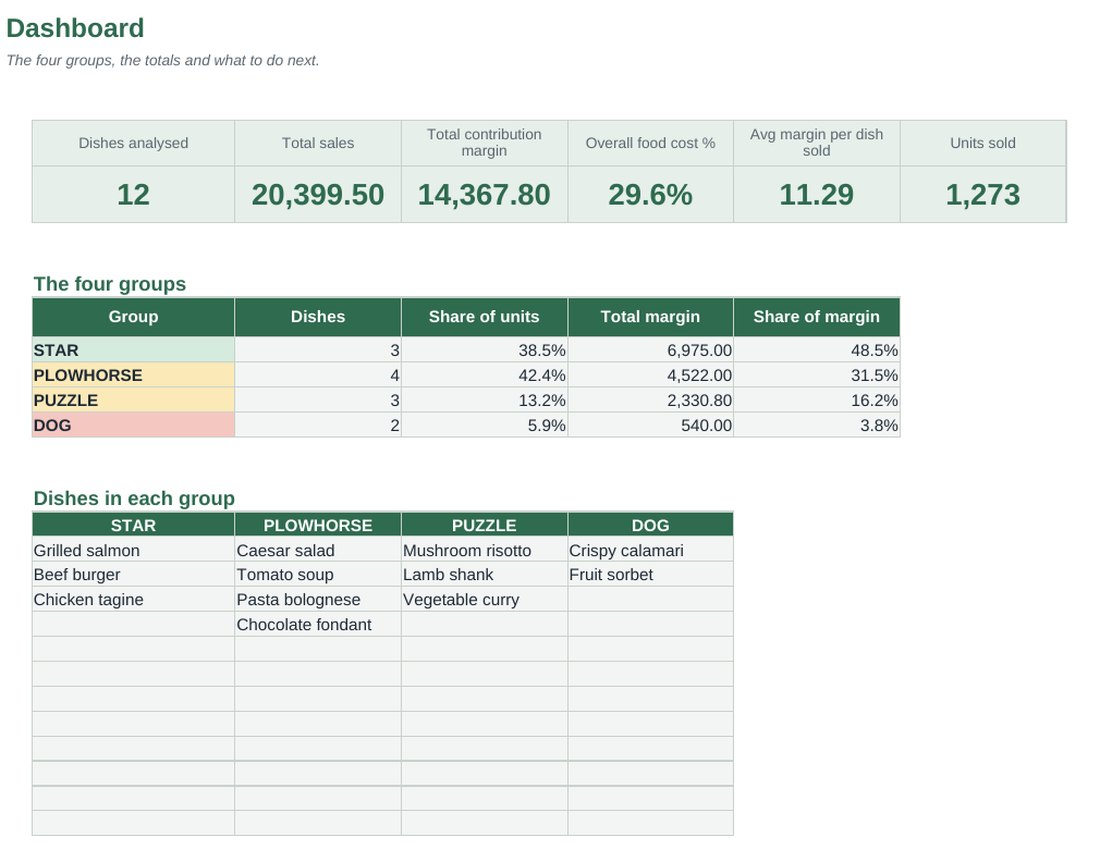Click the Group column header

[133, 317]
